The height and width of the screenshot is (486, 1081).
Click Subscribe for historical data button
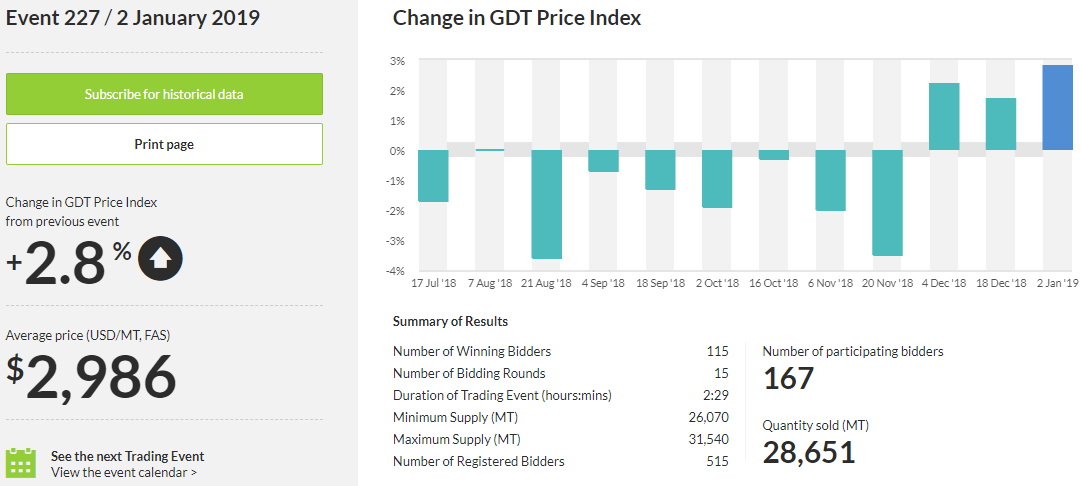point(164,94)
